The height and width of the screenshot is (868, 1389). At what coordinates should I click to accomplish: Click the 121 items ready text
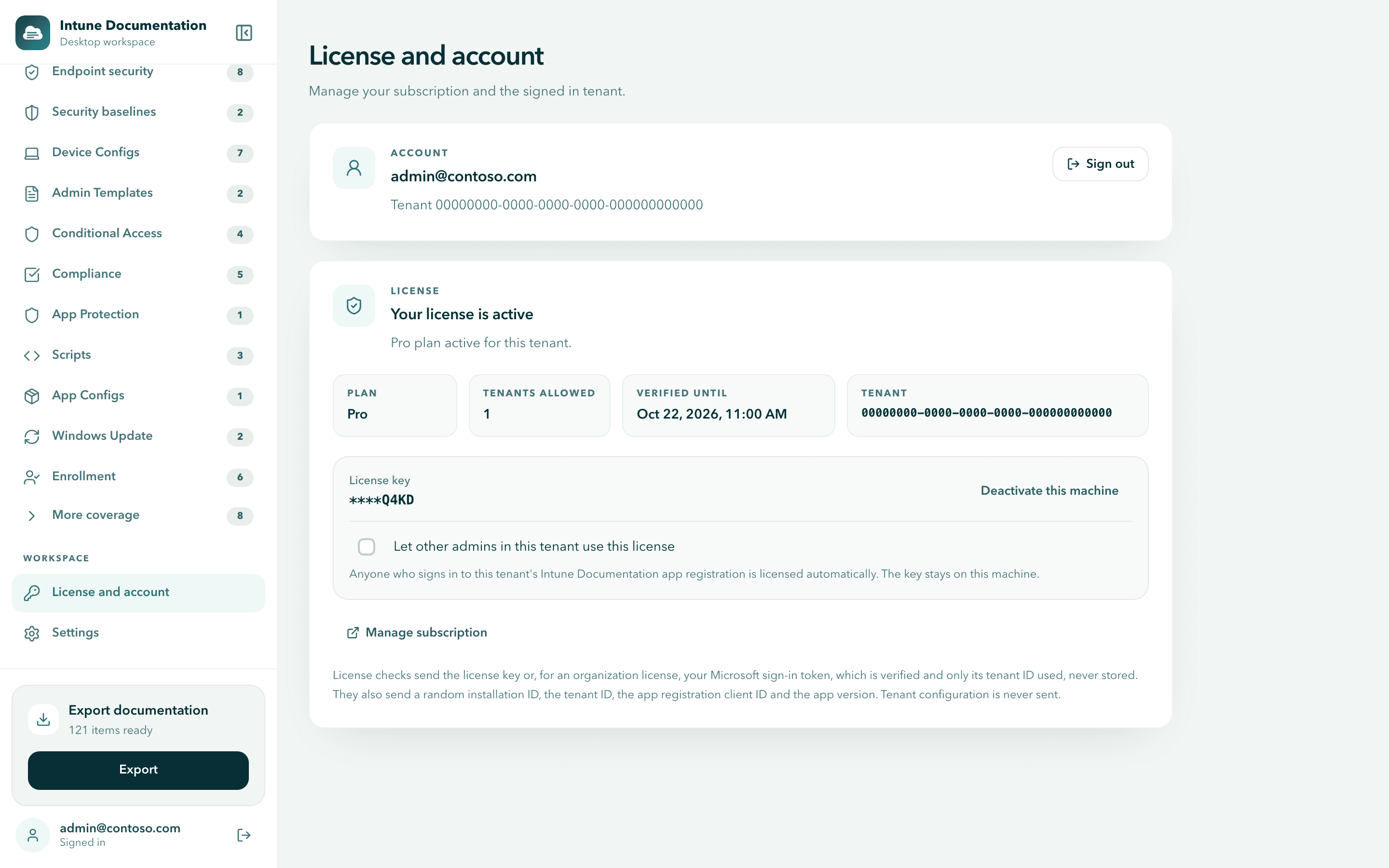(111, 730)
